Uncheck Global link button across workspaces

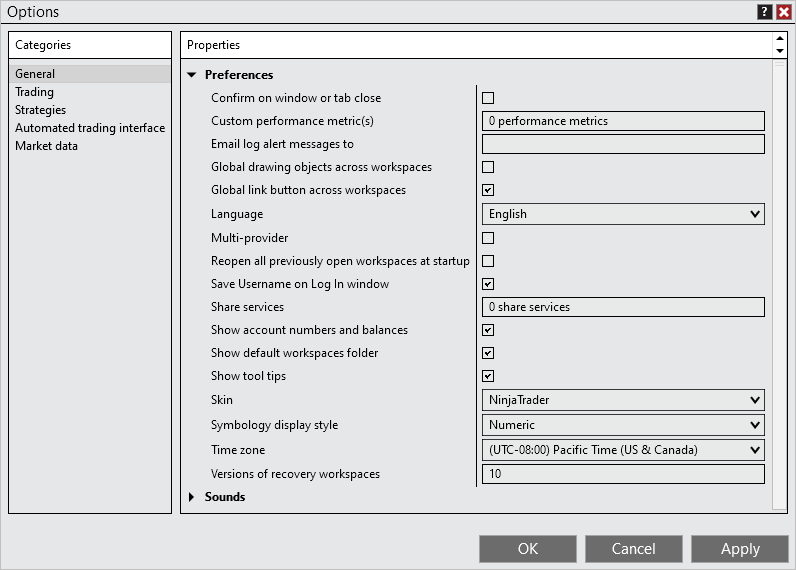click(488, 190)
